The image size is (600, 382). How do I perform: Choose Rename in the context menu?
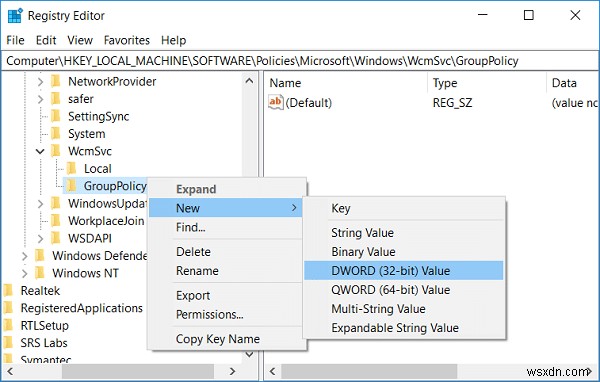coord(227,271)
